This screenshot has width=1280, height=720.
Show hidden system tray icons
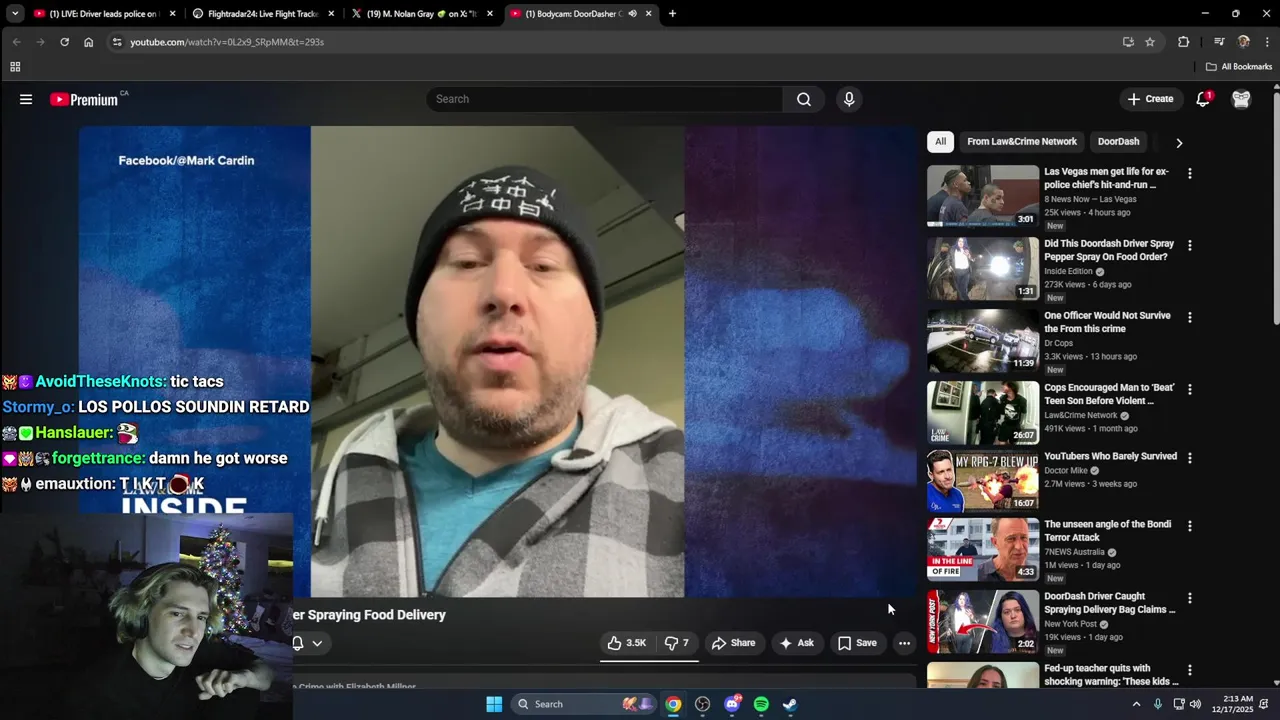click(x=1136, y=704)
